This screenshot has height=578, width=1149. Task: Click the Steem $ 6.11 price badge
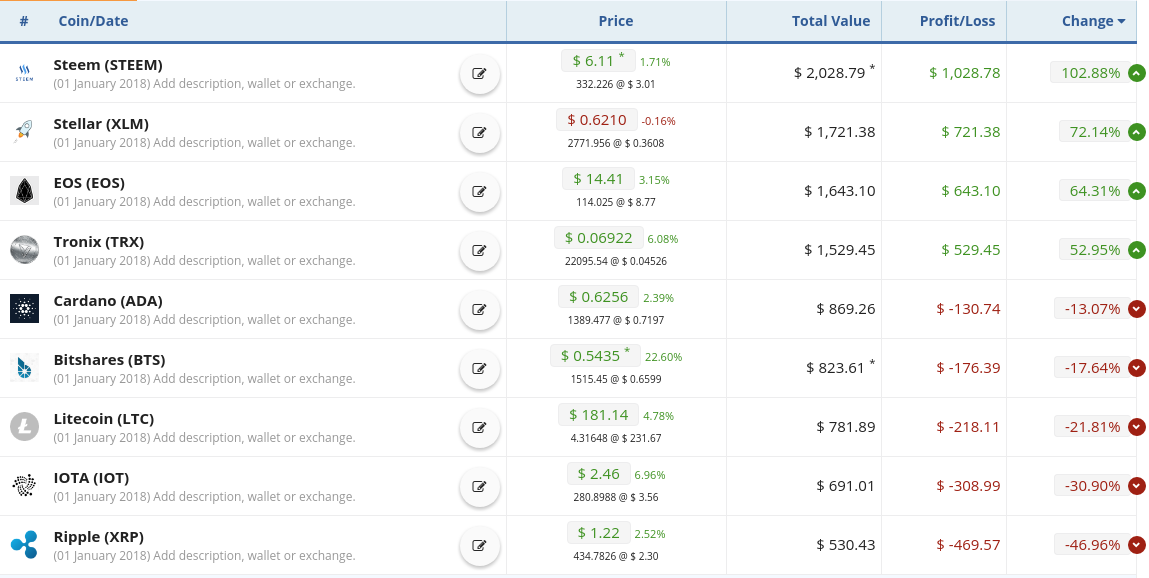pos(598,61)
